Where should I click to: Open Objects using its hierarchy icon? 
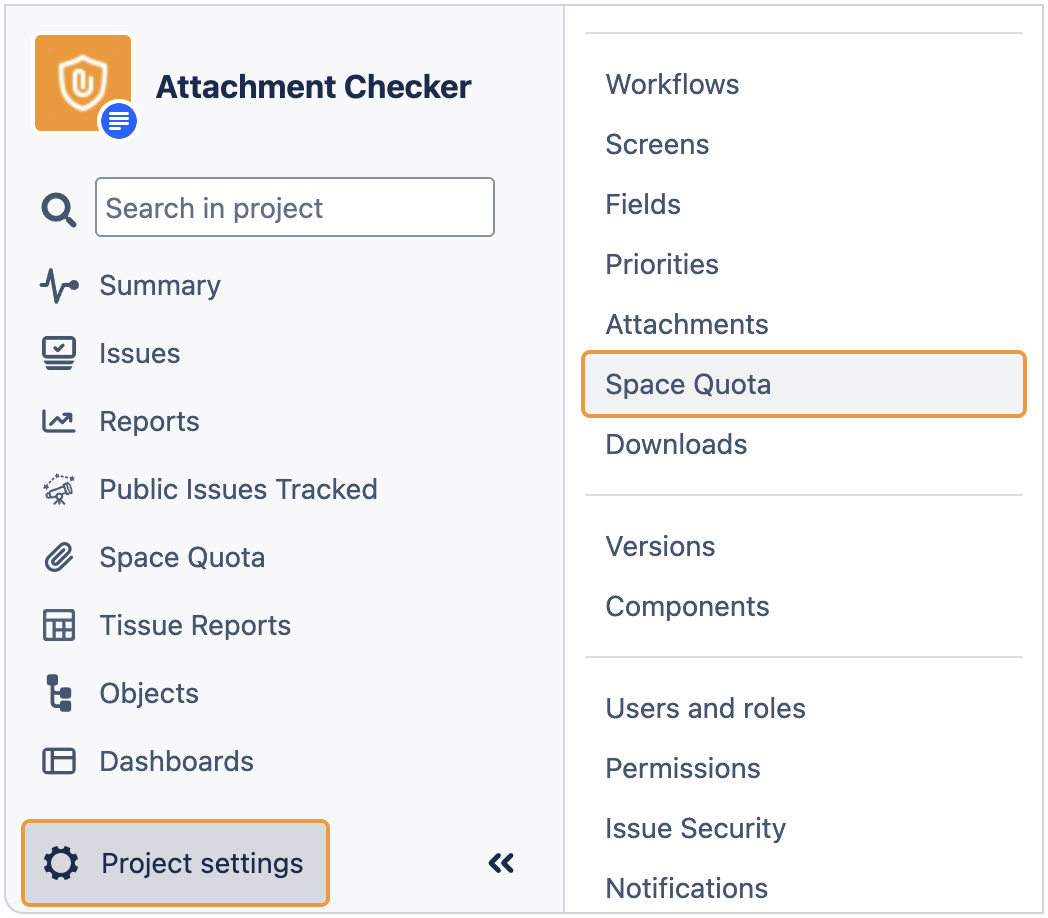tap(59, 693)
